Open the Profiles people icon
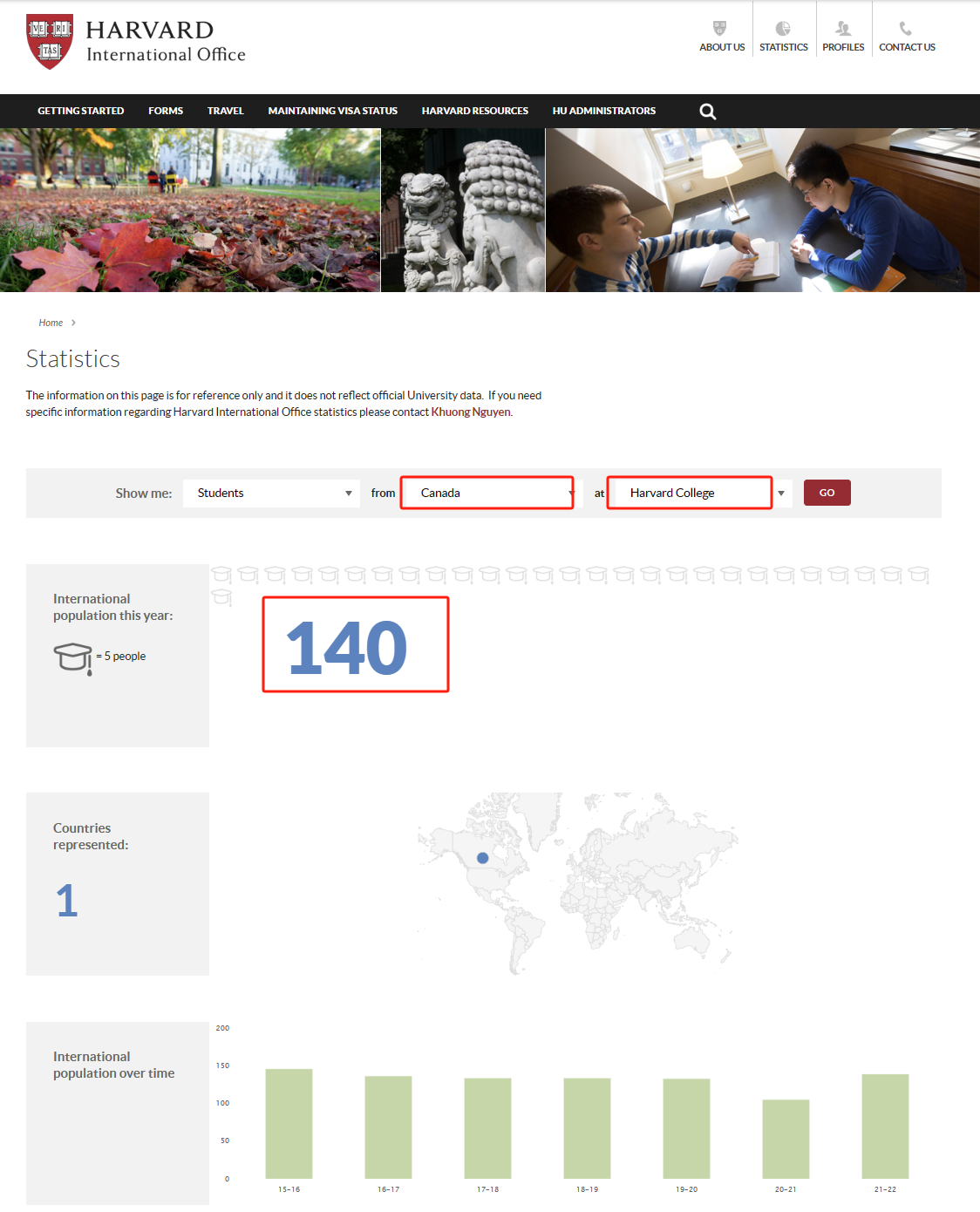This screenshot has height=1212, width=980. click(843, 29)
